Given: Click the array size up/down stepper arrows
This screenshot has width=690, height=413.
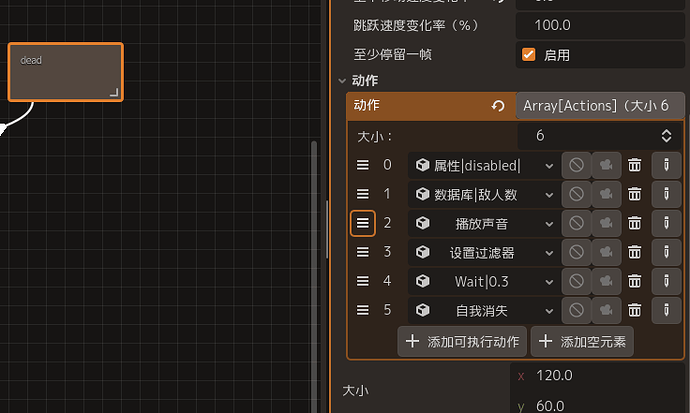Looking at the screenshot, I should pos(666,135).
